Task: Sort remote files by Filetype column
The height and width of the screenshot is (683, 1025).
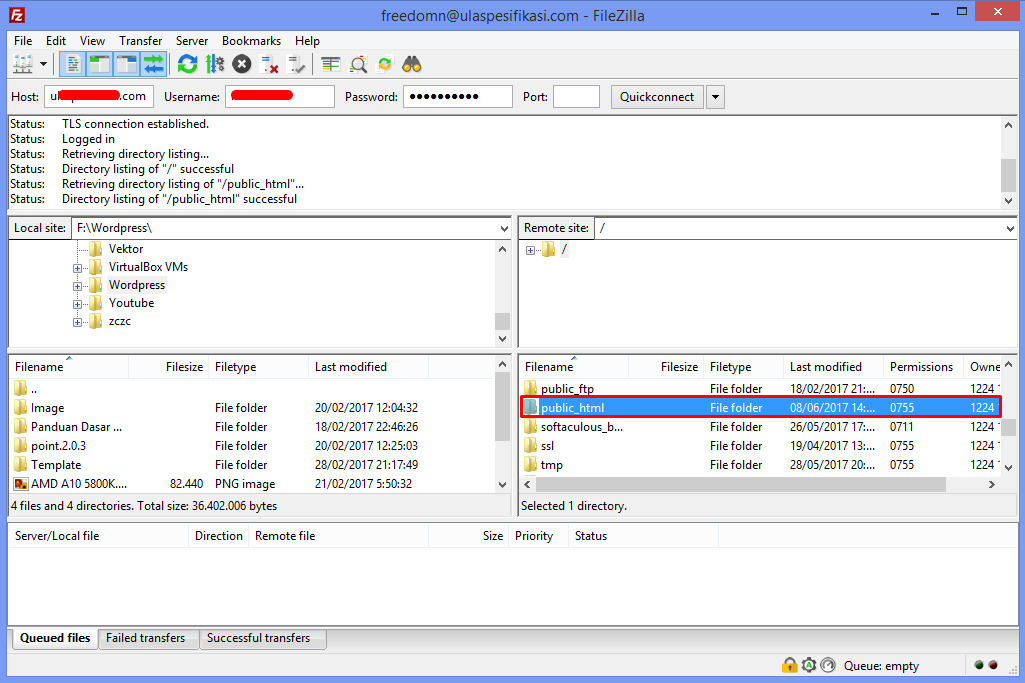Action: click(x=743, y=367)
